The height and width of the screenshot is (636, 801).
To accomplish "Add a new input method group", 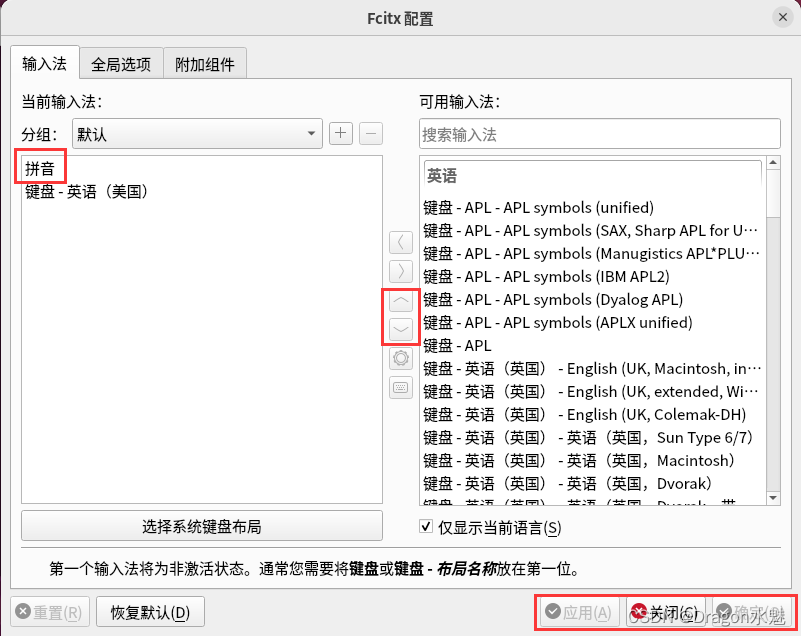I will (341, 134).
